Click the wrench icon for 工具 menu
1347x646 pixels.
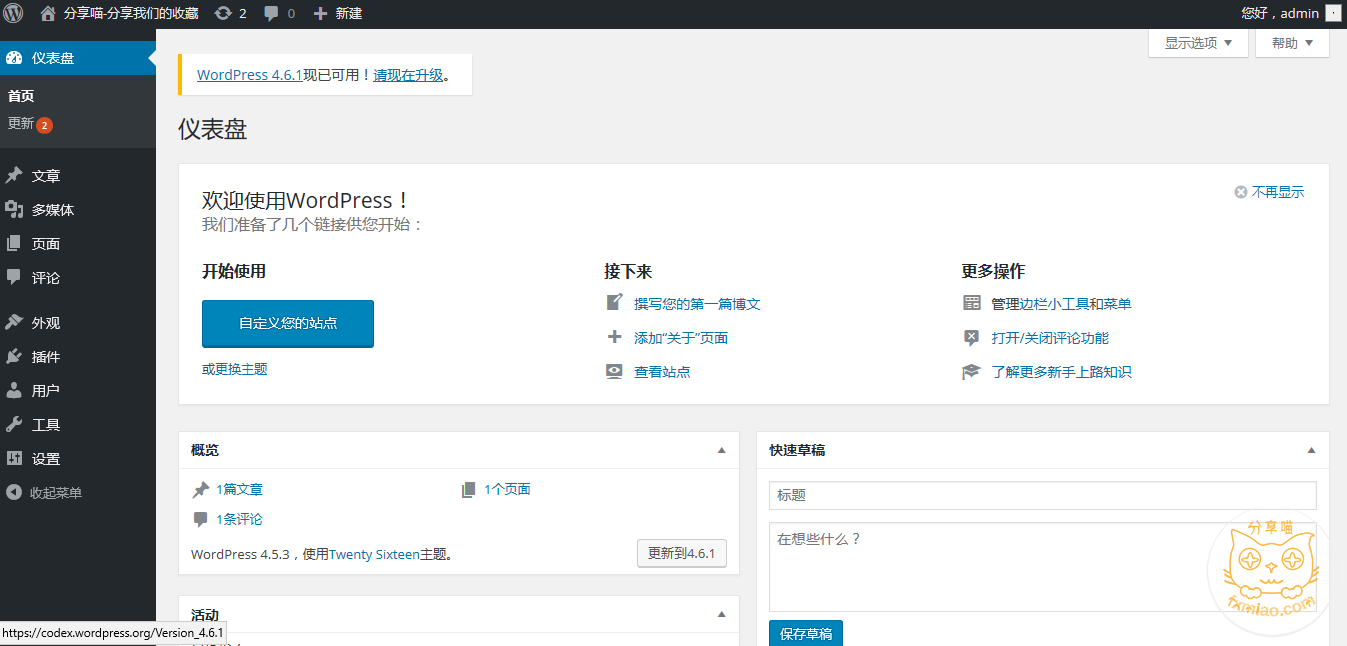pos(14,425)
